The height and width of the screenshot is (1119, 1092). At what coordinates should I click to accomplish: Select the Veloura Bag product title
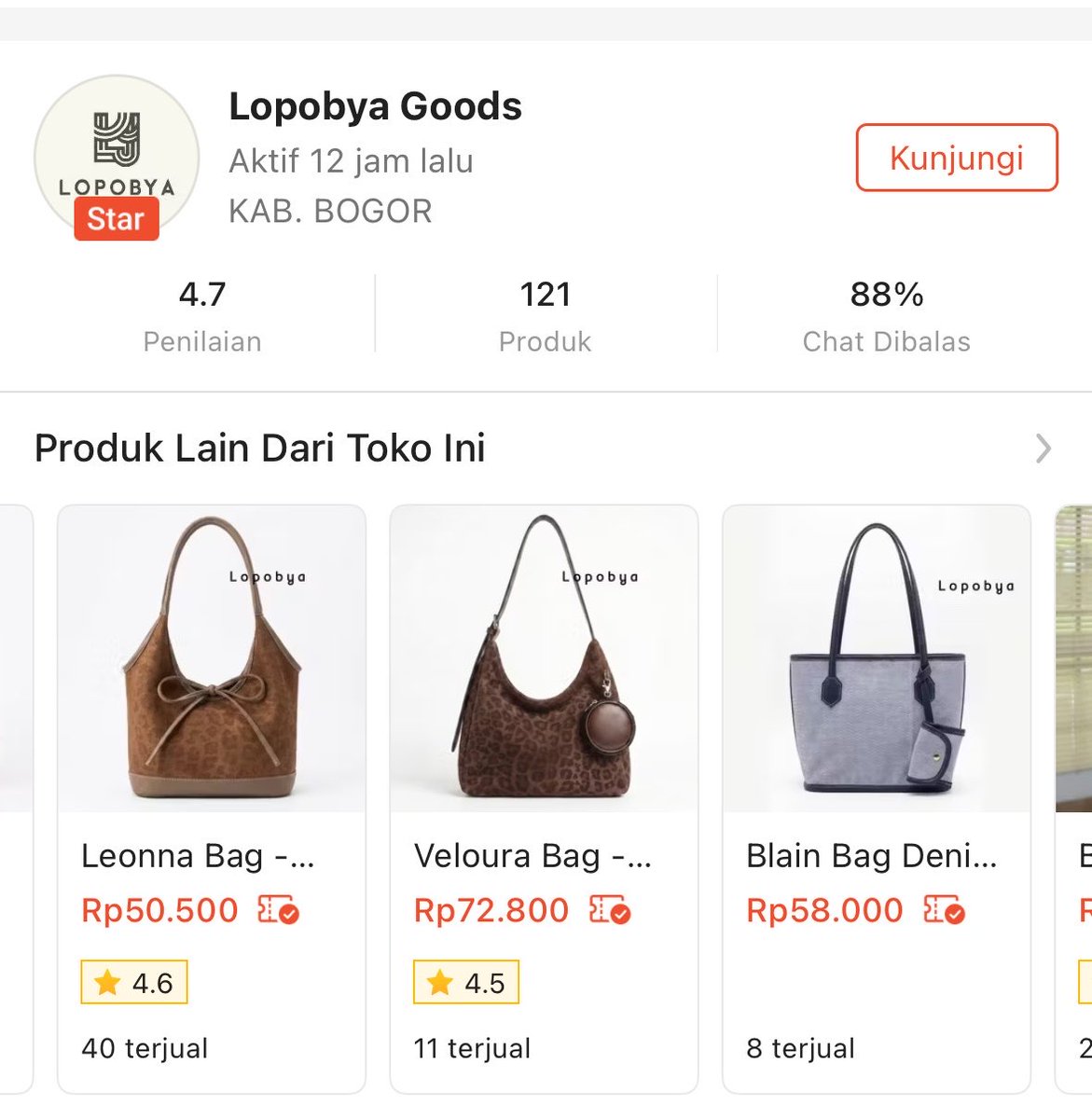coord(532,856)
